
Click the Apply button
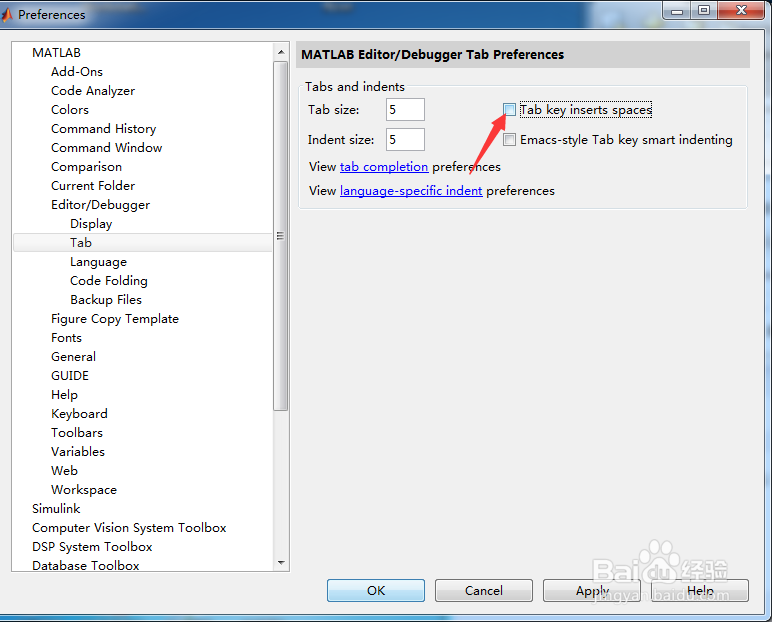592,590
